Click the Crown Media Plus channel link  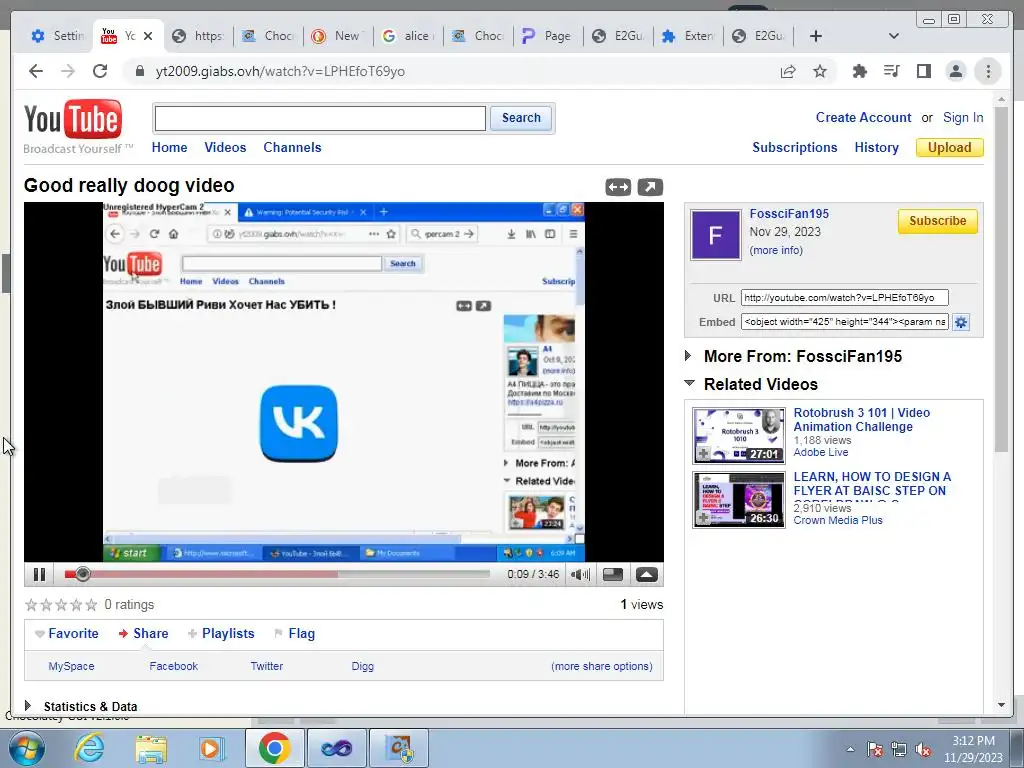pos(838,520)
